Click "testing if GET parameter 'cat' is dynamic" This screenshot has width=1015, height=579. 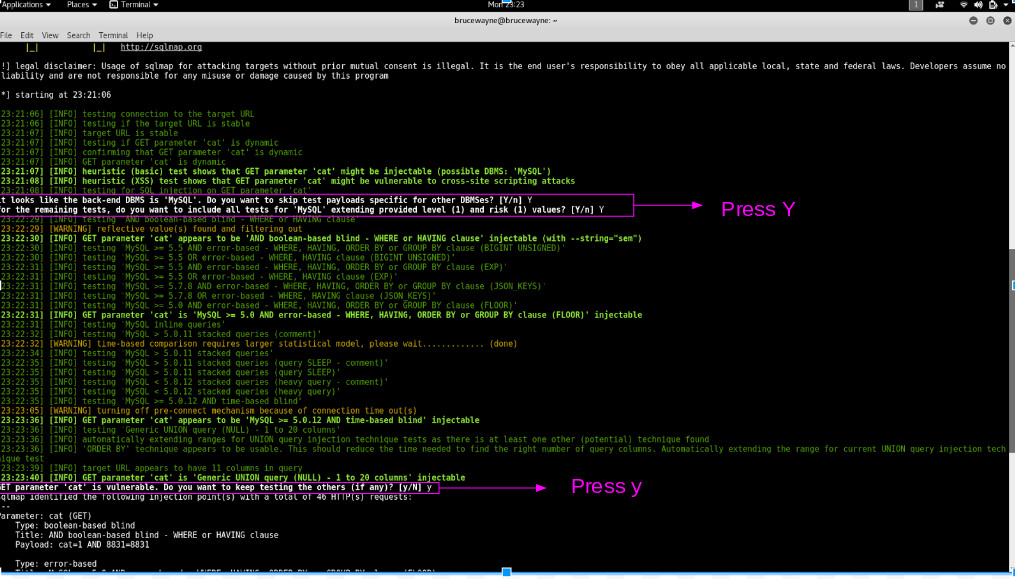tap(139, 142)
